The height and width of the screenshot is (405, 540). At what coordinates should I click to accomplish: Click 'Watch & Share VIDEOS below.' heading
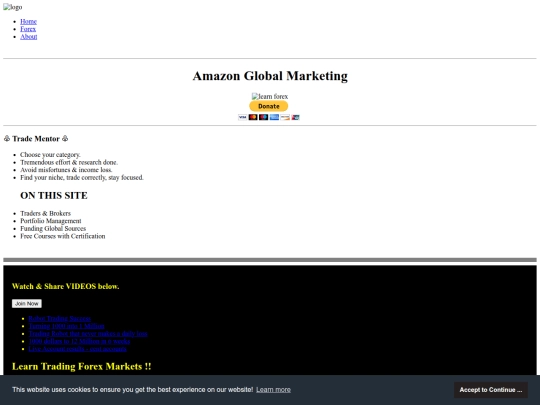[x=65, y=286]
